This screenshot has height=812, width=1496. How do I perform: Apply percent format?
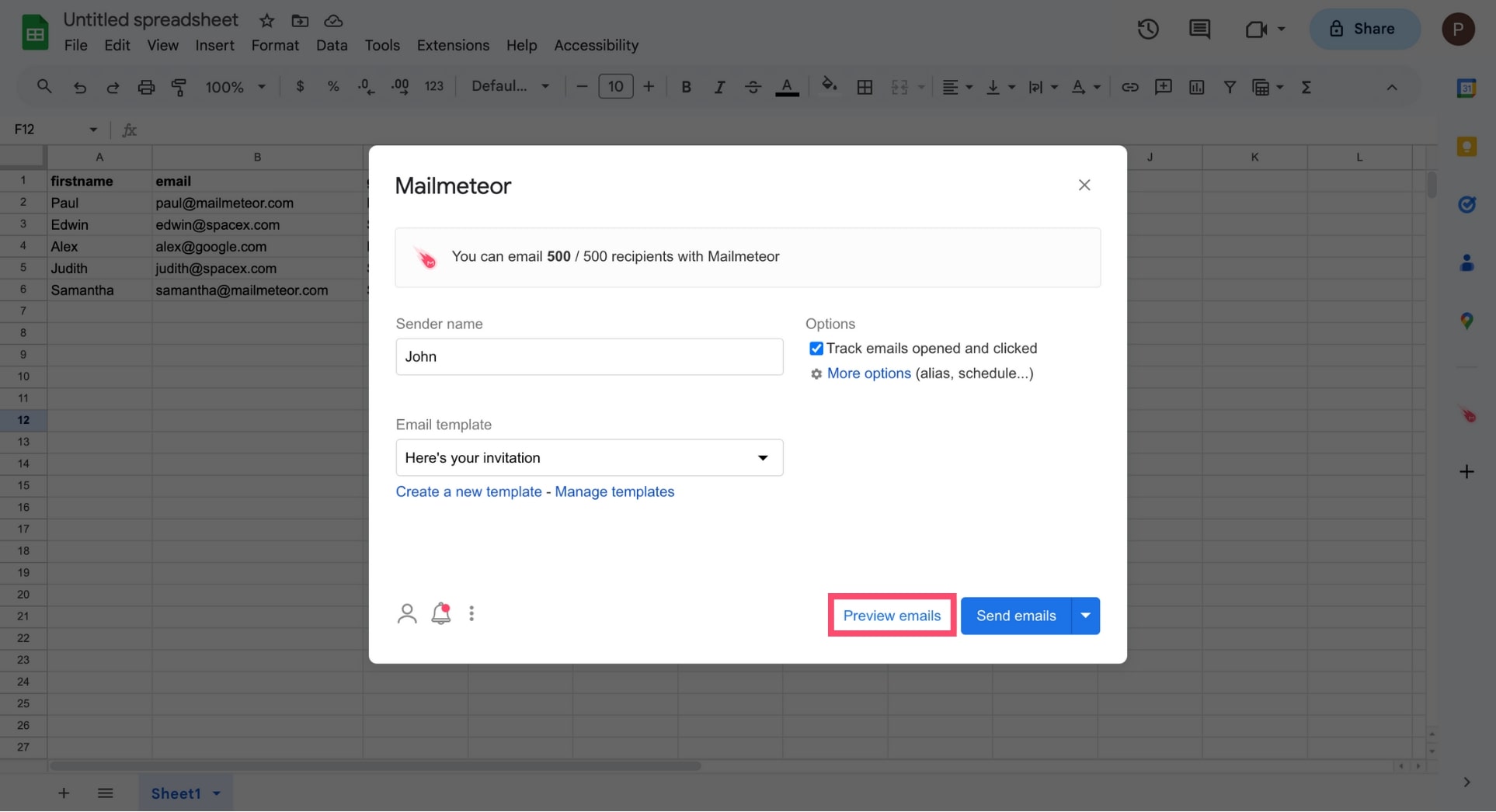333,86
